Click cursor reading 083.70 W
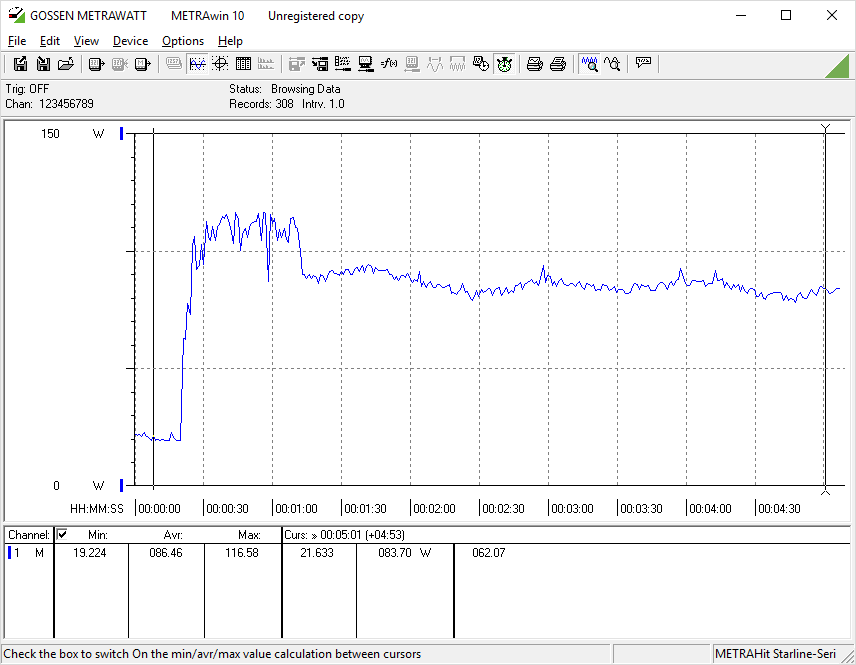The width and height of the screenshot is (856, 665). point(405,553)
